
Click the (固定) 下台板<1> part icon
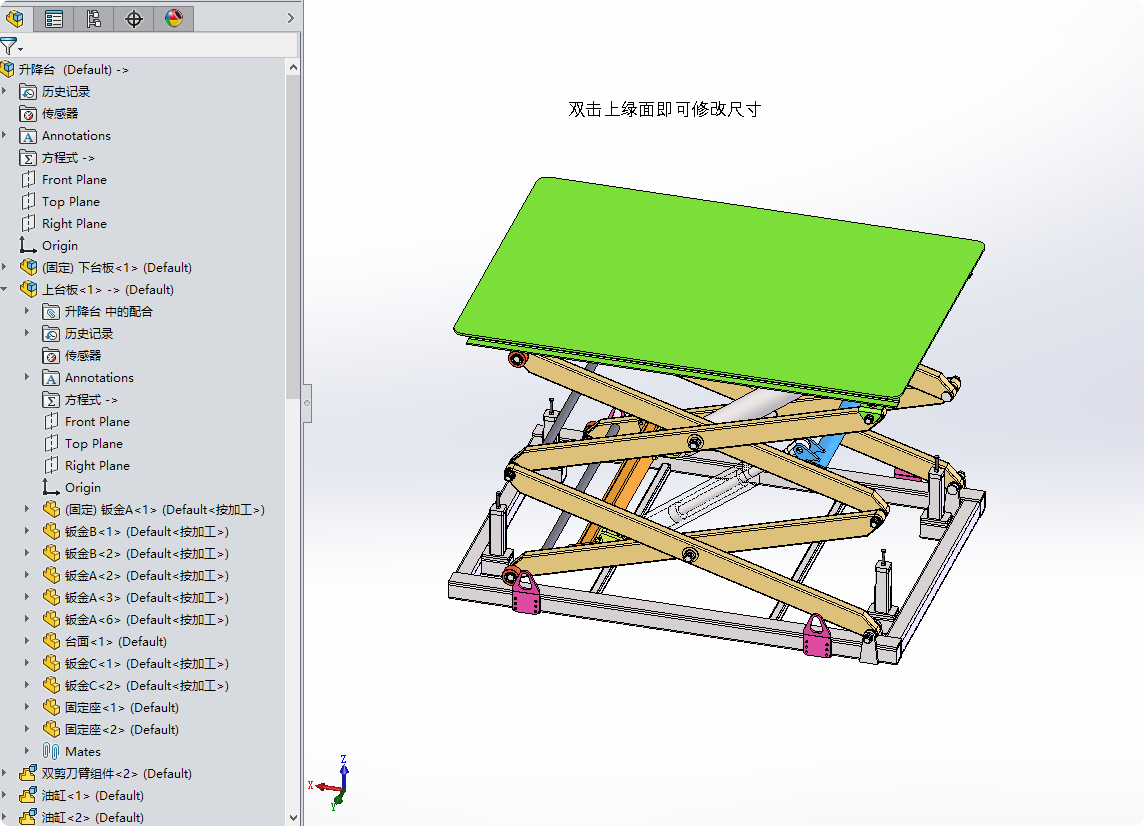28,267
